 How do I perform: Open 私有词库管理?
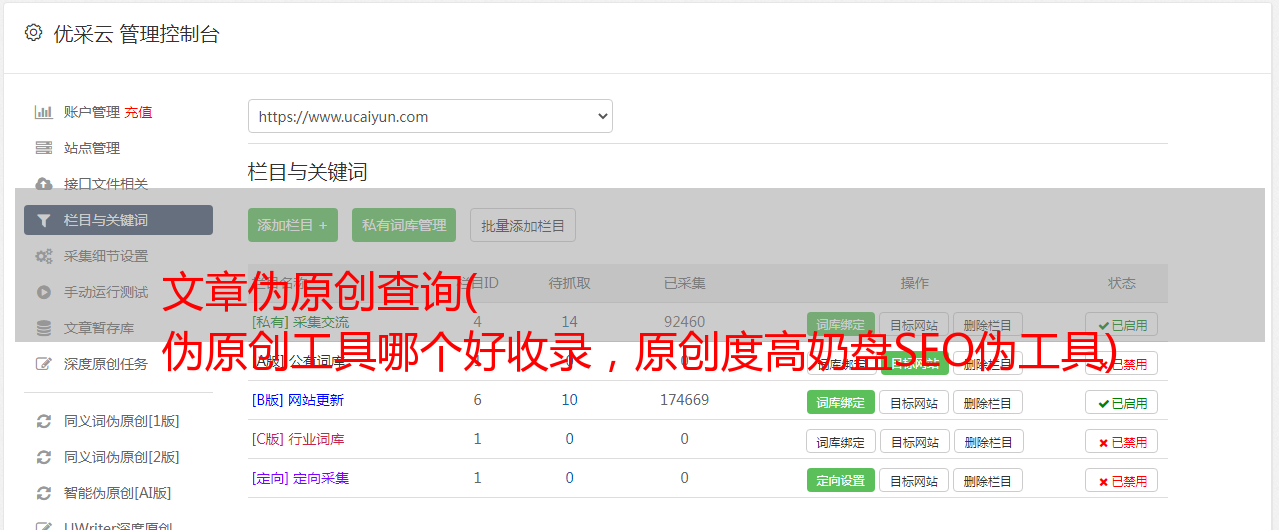tap(404, 225)
